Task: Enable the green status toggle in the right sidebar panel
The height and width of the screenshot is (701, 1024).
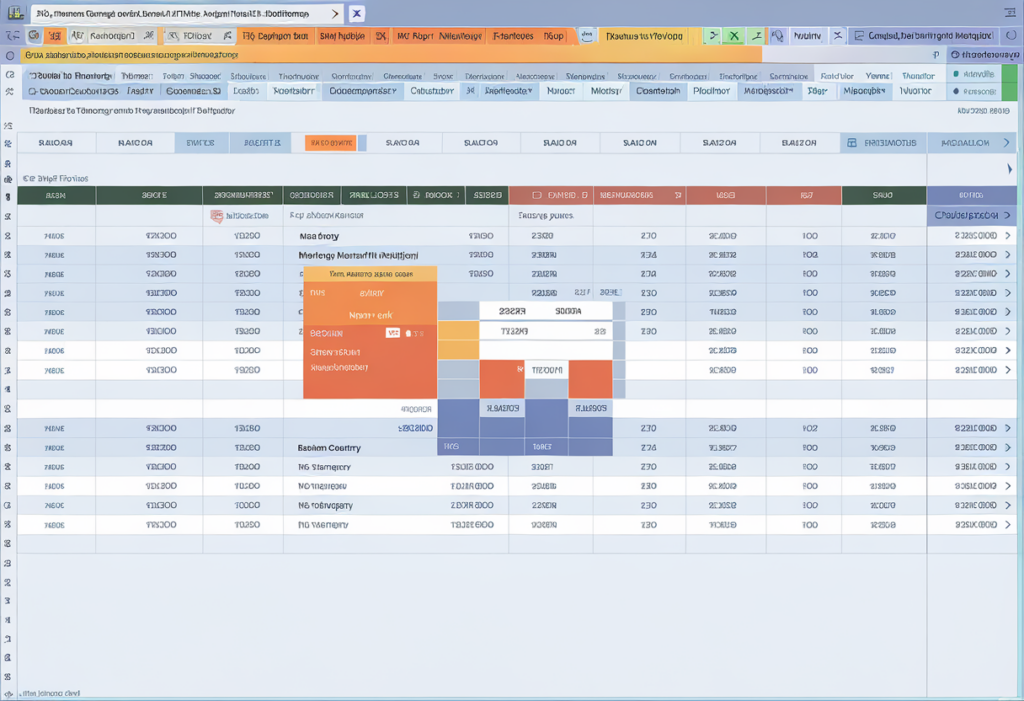Action: tap(956, 73)
